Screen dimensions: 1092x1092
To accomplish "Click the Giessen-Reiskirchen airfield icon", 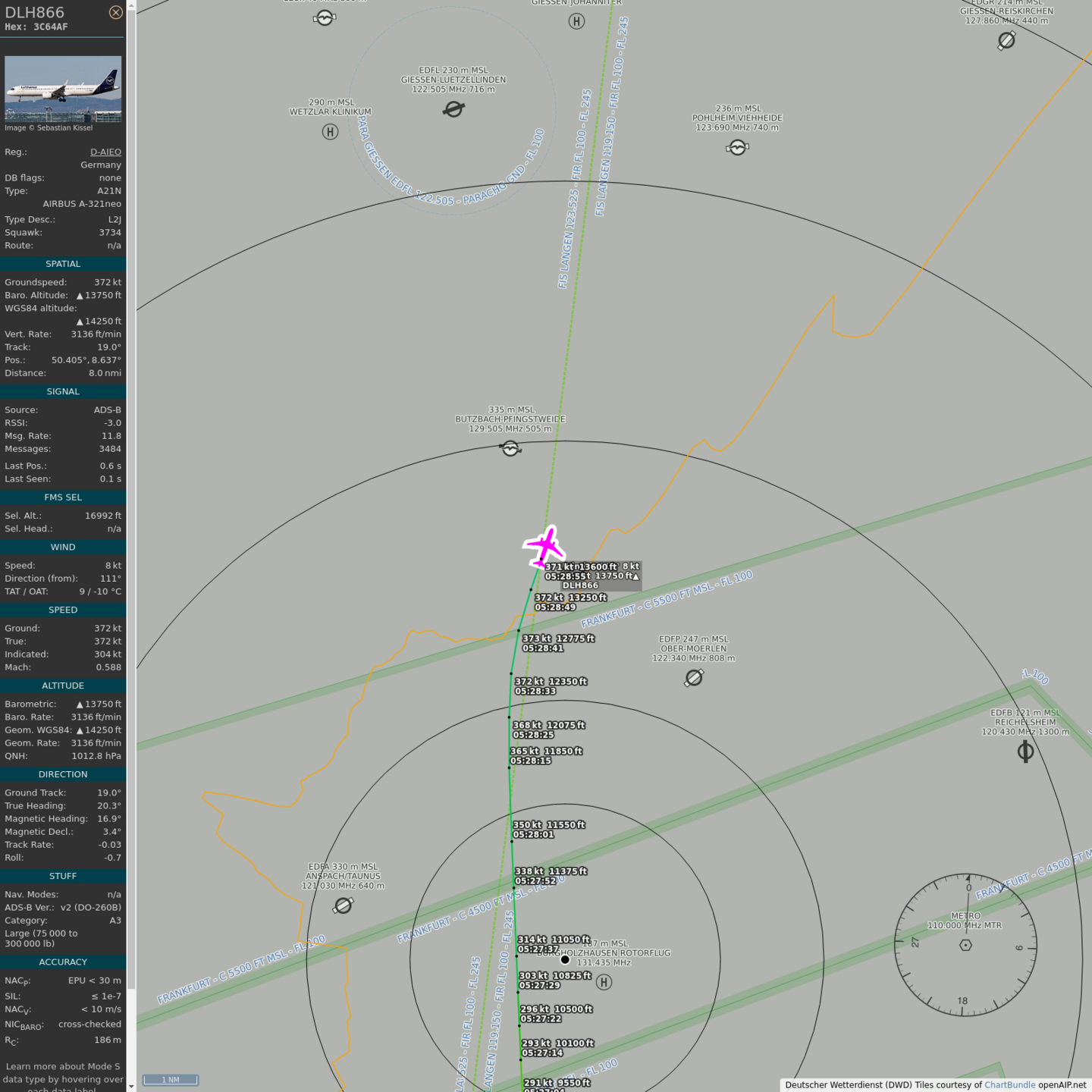I will point(1006,40).
